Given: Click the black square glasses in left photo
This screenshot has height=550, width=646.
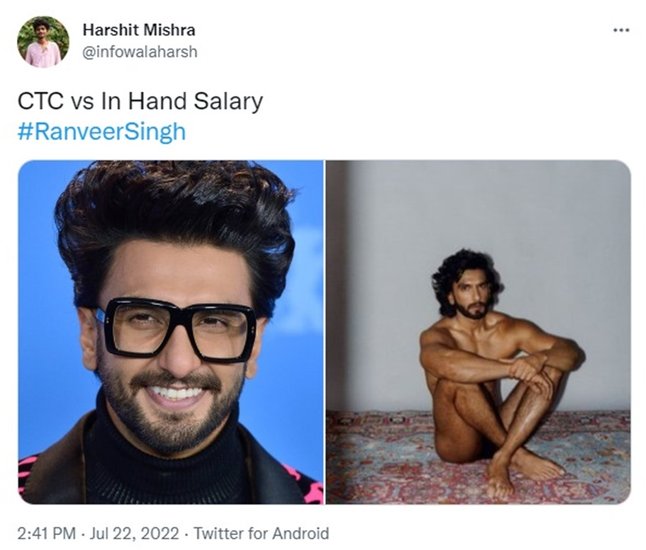Looking at the screenshot, I should click(x=177, y=330).
